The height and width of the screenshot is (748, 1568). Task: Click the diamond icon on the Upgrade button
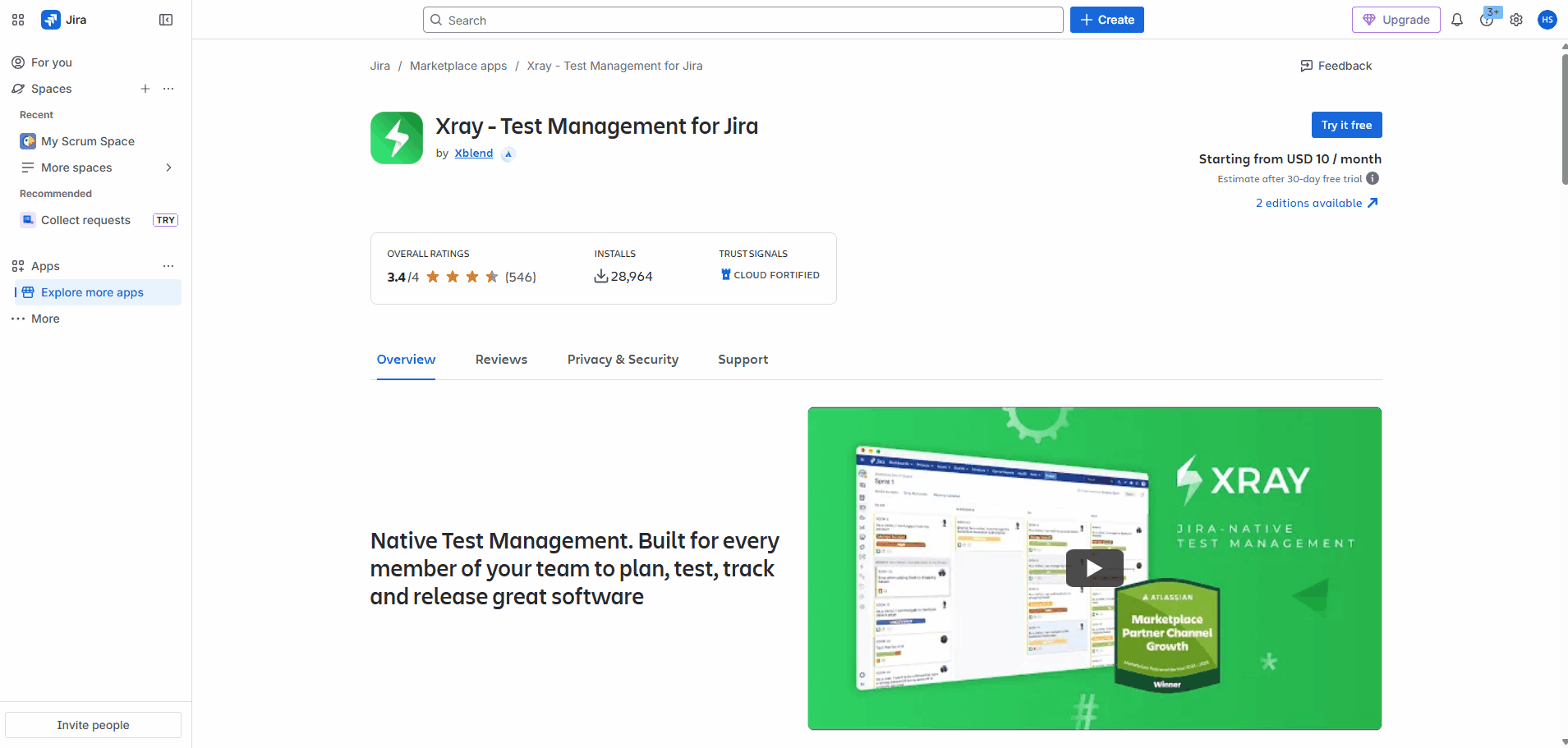1369,20
